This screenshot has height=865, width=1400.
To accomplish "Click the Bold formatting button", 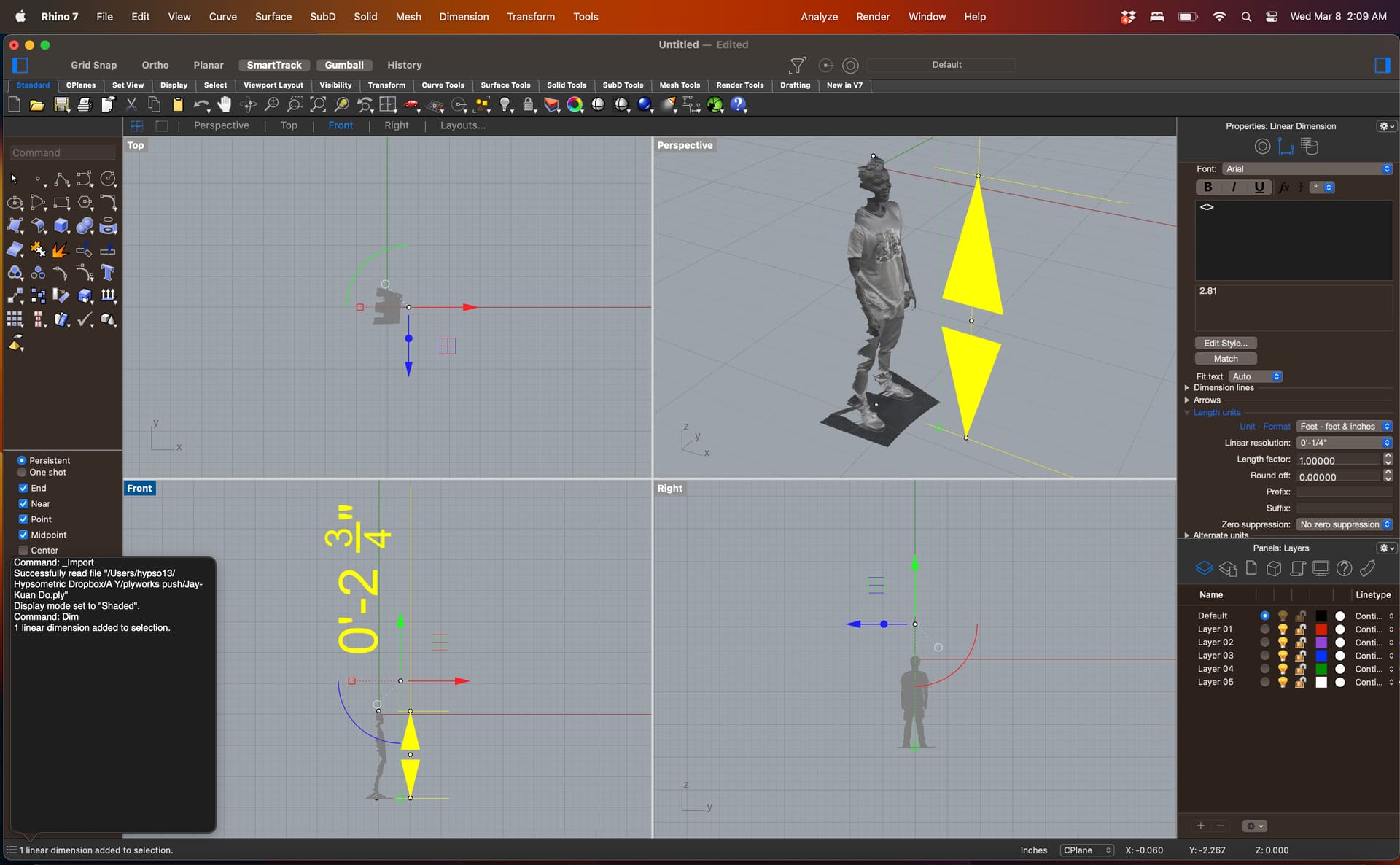I will [1208, 187].
